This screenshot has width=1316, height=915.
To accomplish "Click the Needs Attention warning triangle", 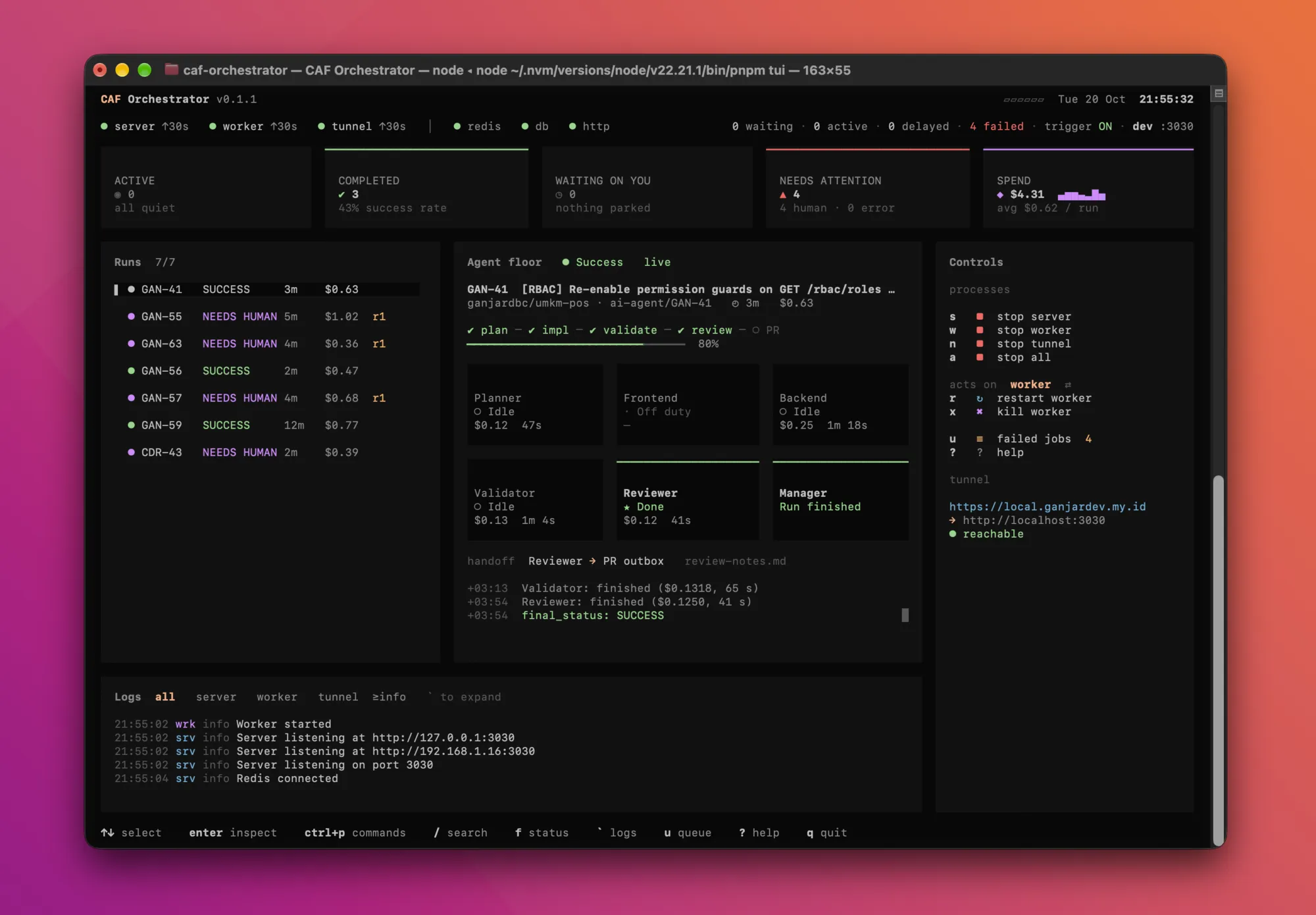I will click(783, 195).
